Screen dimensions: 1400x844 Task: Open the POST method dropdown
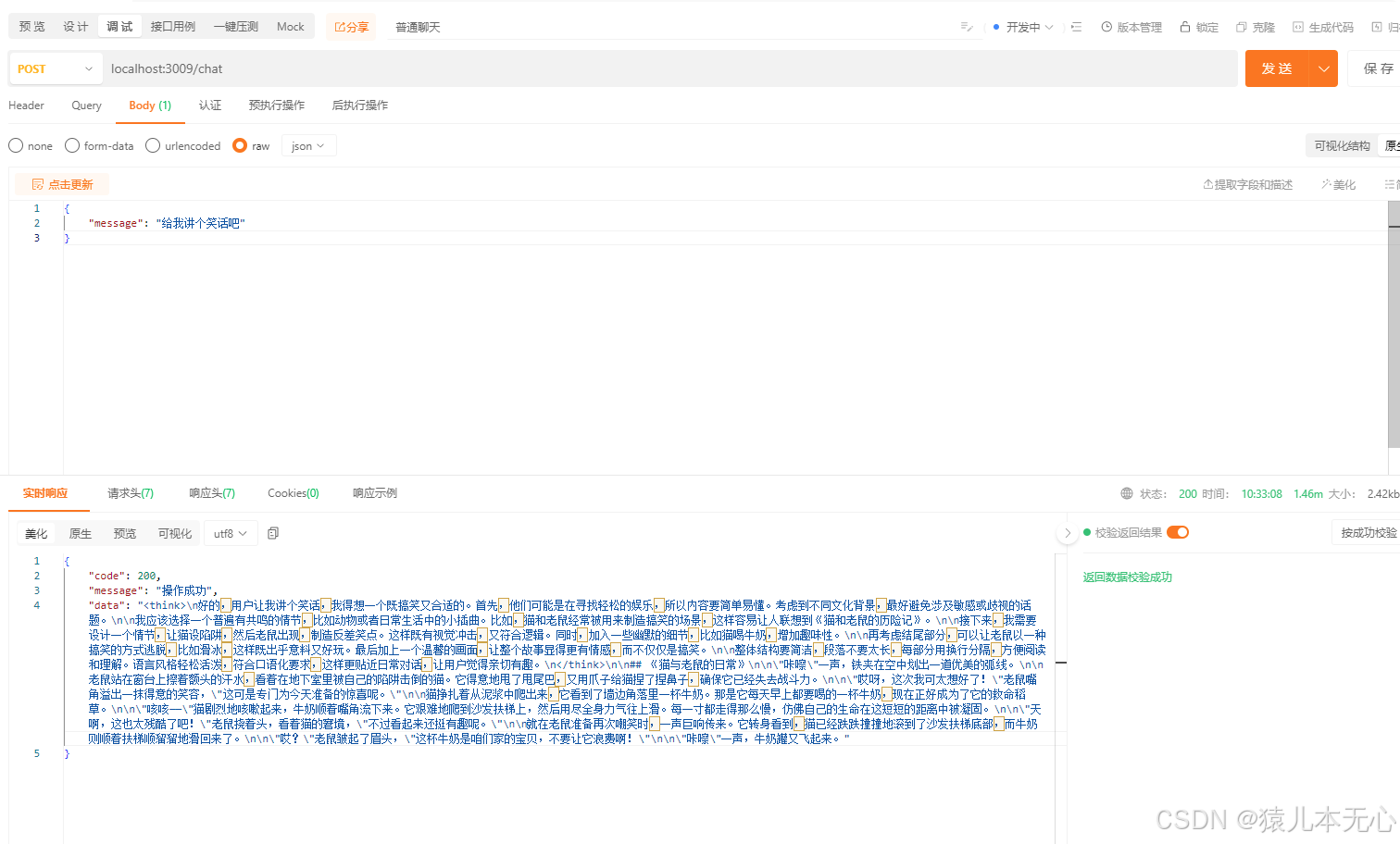tap(56, 68)
